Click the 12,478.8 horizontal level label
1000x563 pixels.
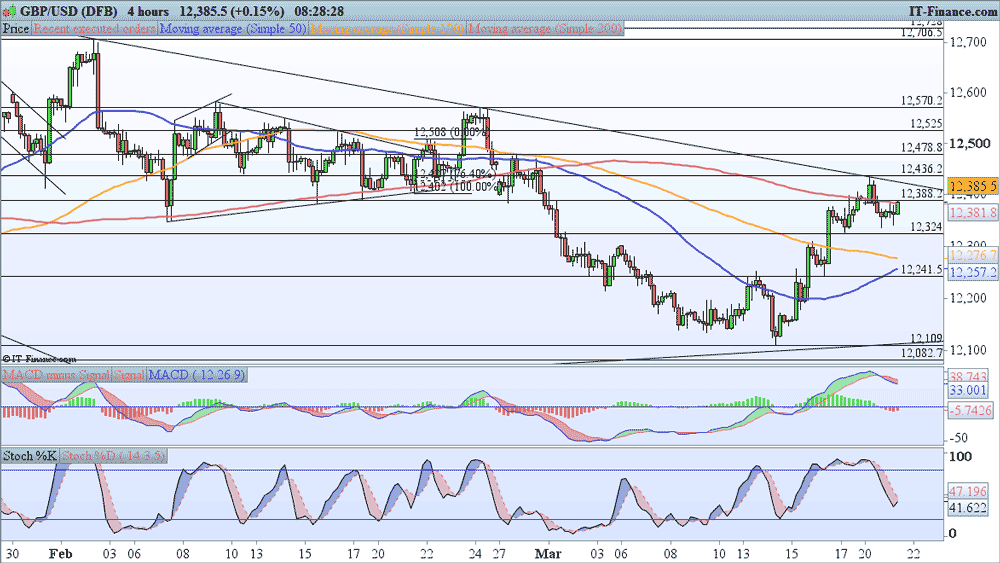(x=922, y=147)
